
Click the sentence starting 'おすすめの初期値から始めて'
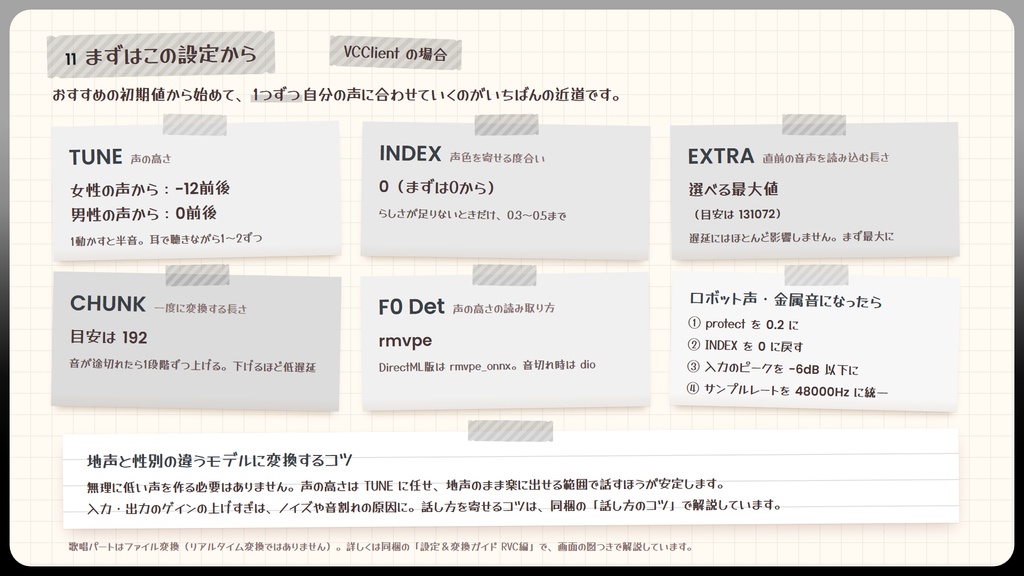(336, 95)
